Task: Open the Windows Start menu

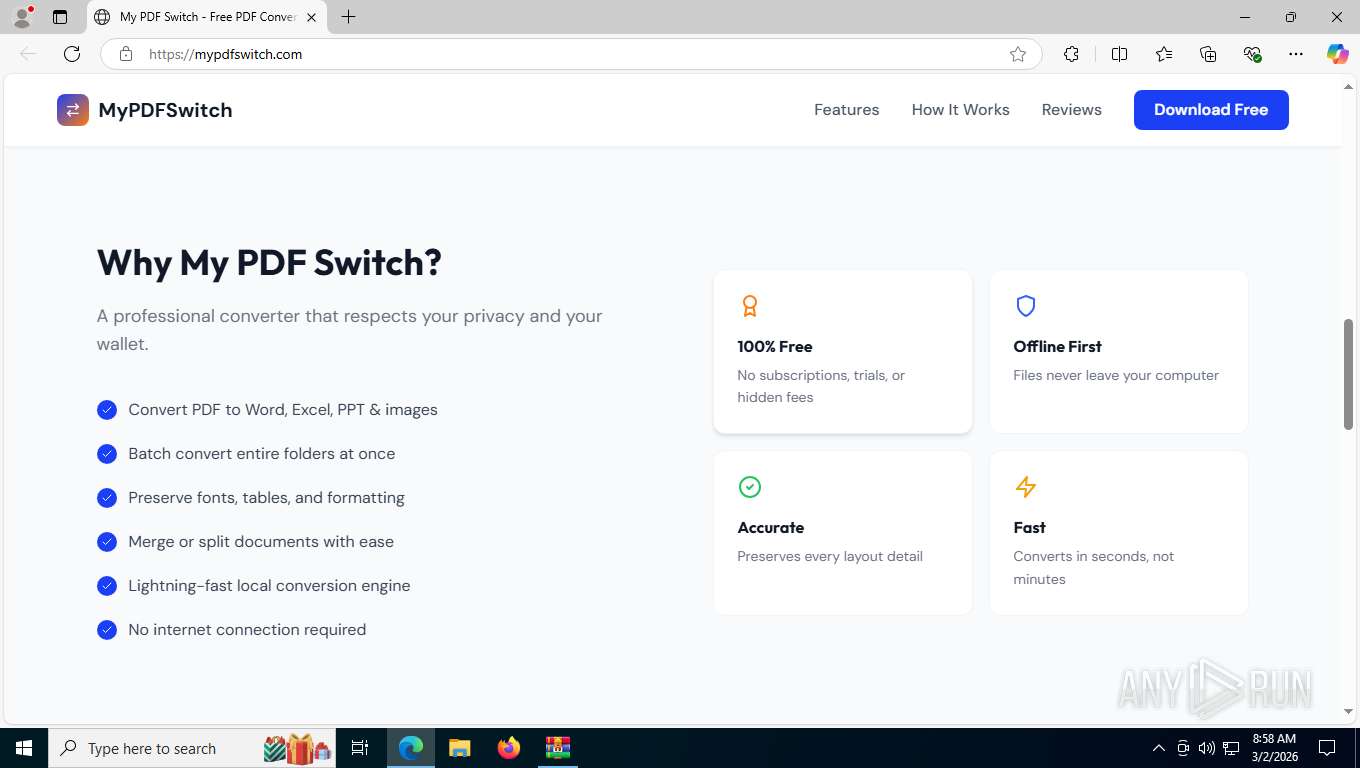Action: coord(23,748)
